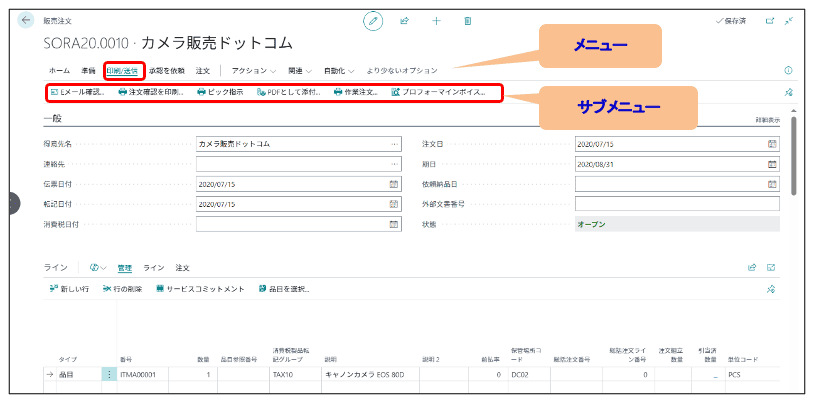Select the 印刷/送信 menu tab

(x=122, y=71)
